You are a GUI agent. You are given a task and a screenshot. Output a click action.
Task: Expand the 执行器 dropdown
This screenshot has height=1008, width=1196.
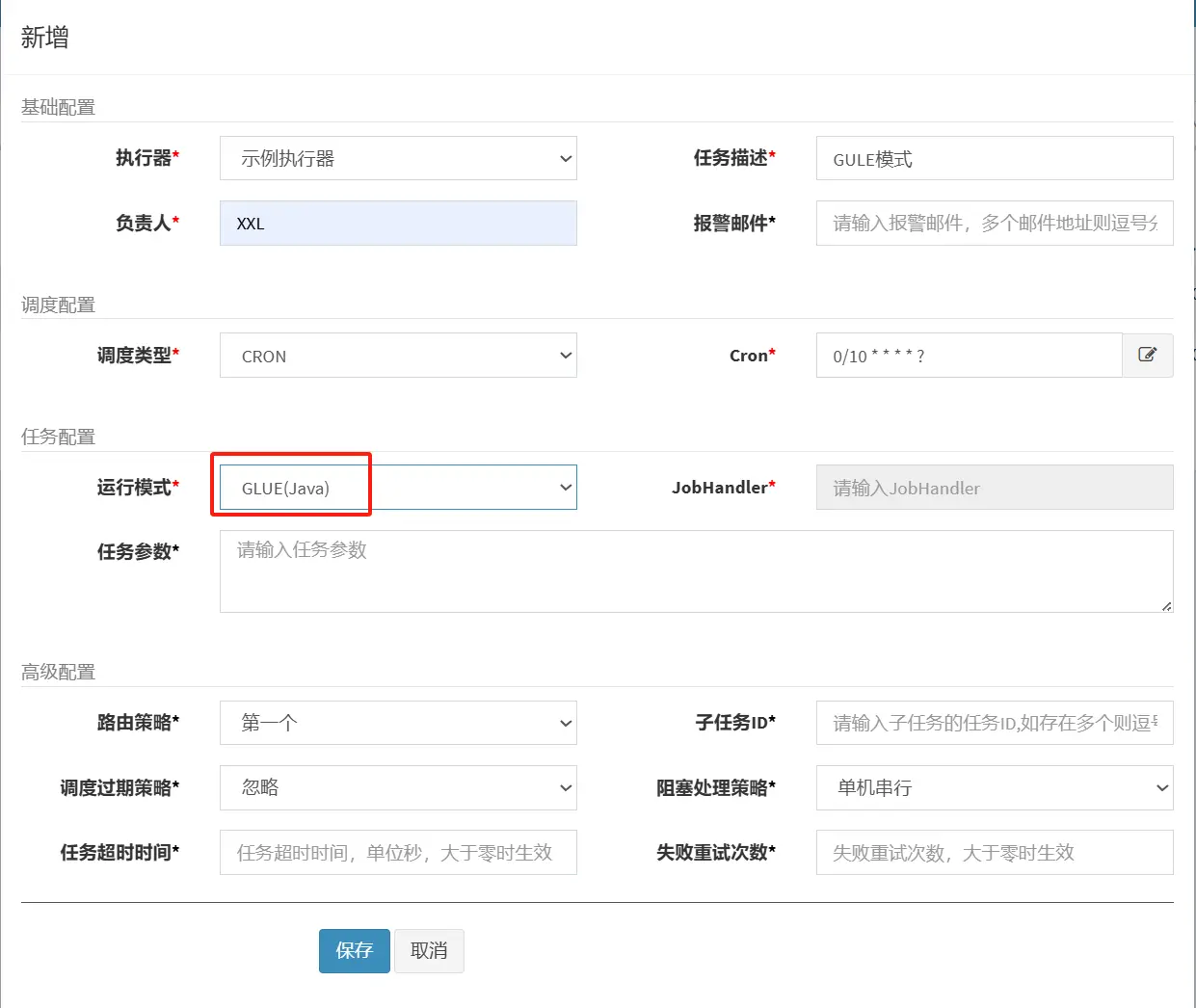click(x=397, y=158)
